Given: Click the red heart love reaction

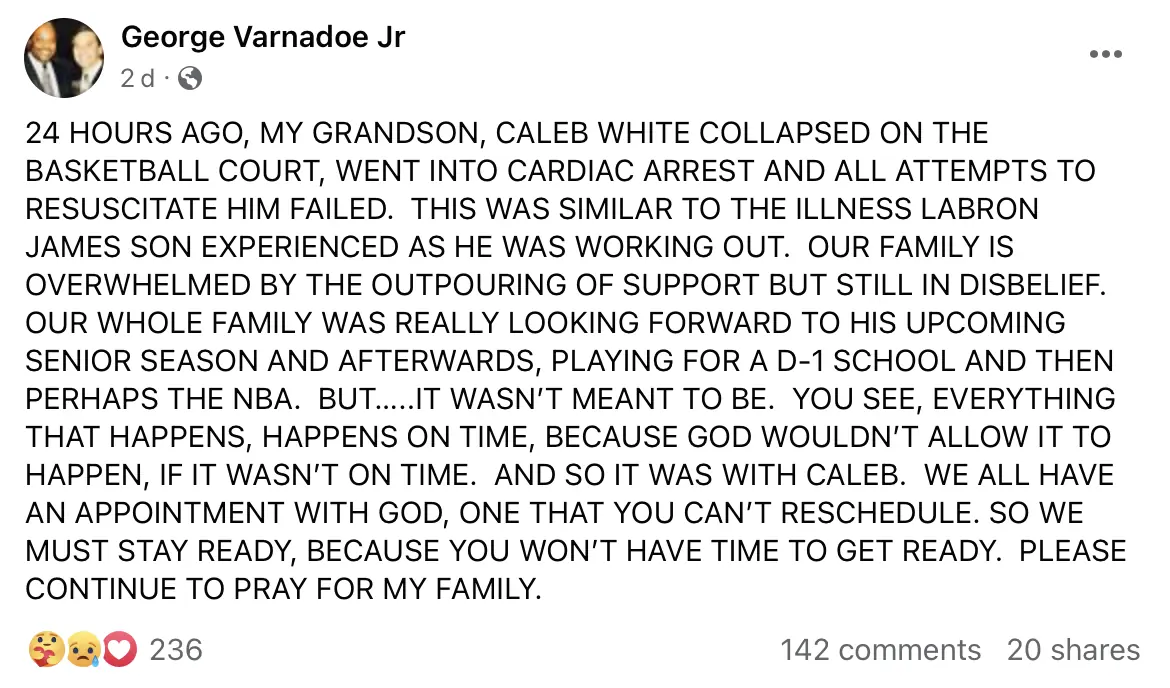Looking at the screenshot, I should (119, 650).
